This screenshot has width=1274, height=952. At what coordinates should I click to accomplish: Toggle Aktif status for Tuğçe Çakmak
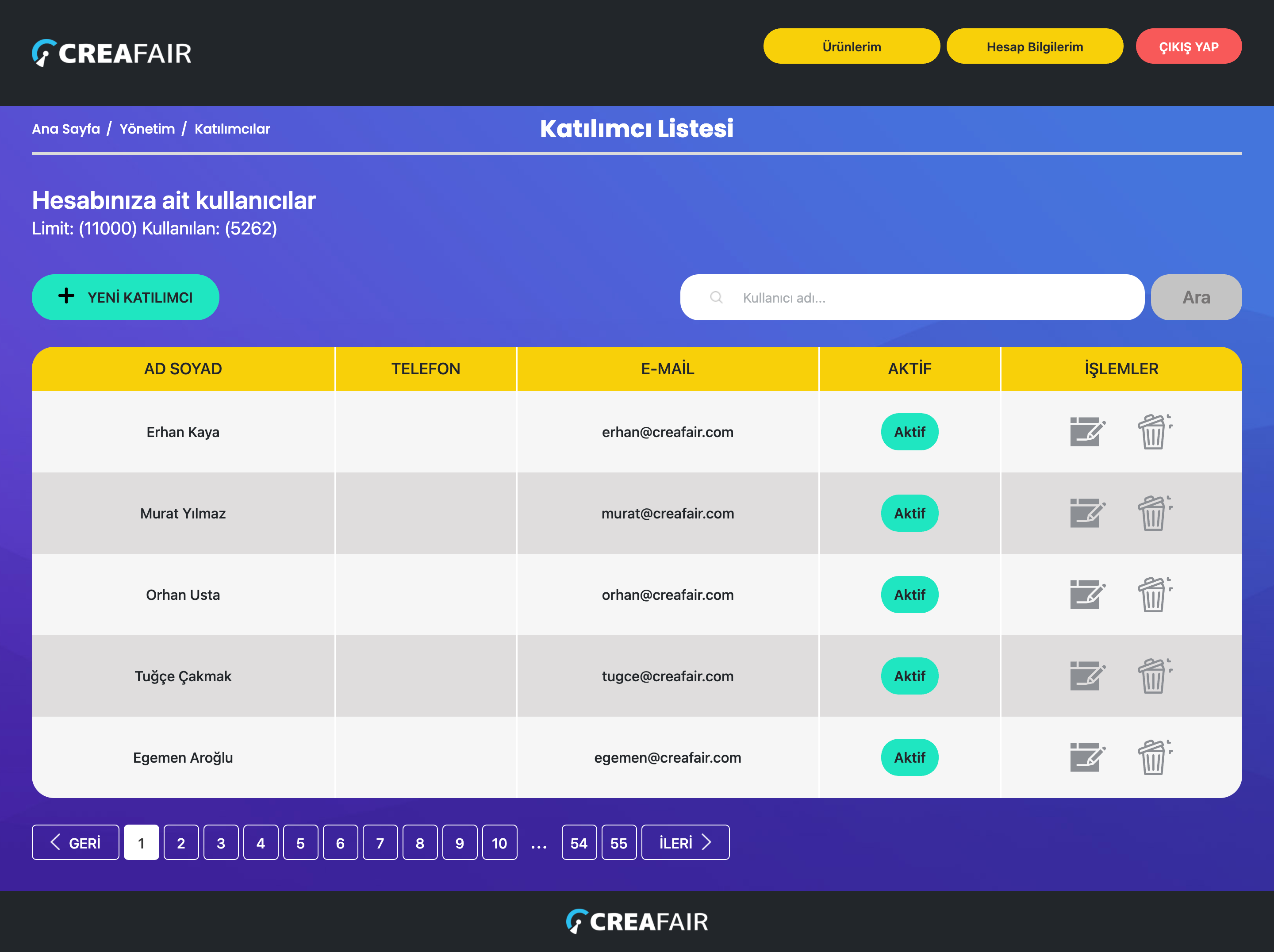click(x=909, y=676)
